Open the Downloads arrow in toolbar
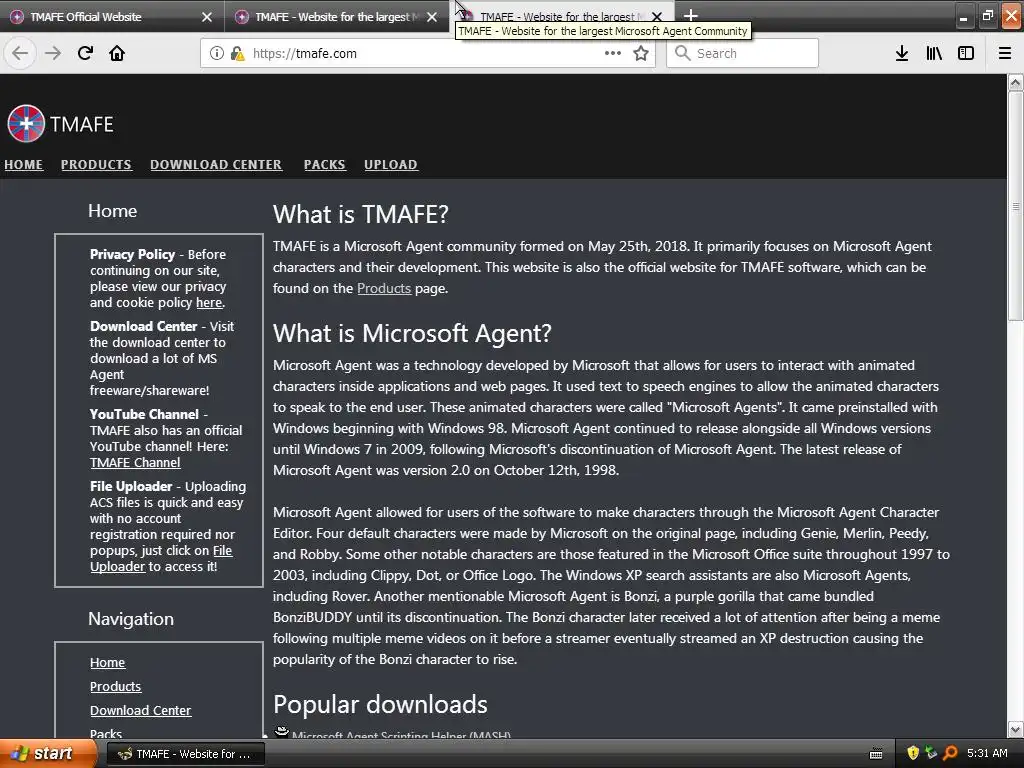 tap(902, 54)
